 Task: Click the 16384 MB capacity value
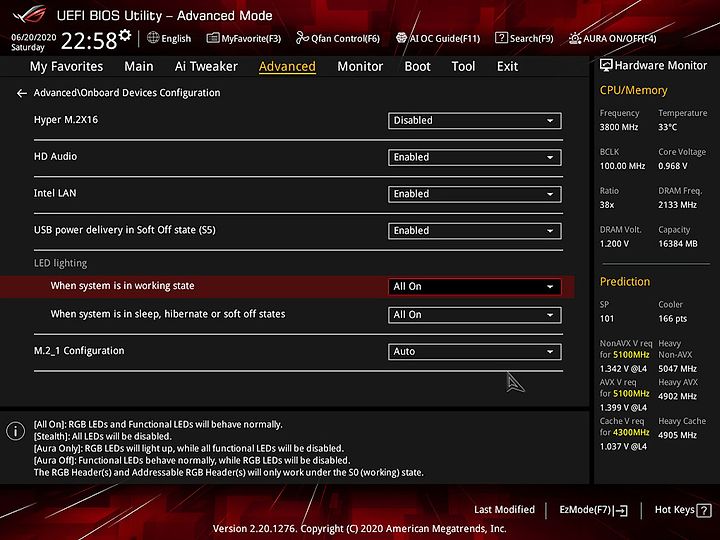678,244
